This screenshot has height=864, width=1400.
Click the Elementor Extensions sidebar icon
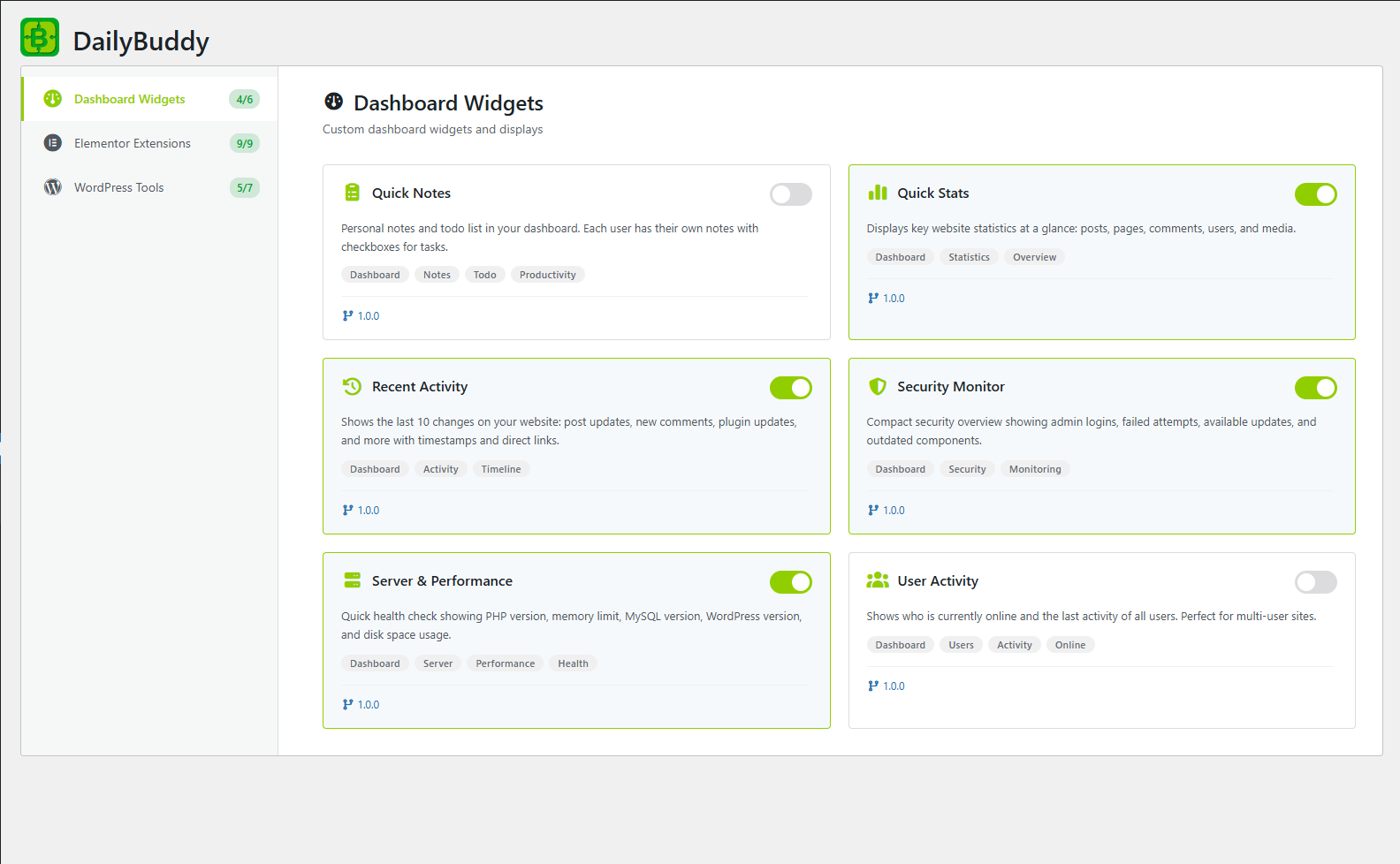coord(53,143)
